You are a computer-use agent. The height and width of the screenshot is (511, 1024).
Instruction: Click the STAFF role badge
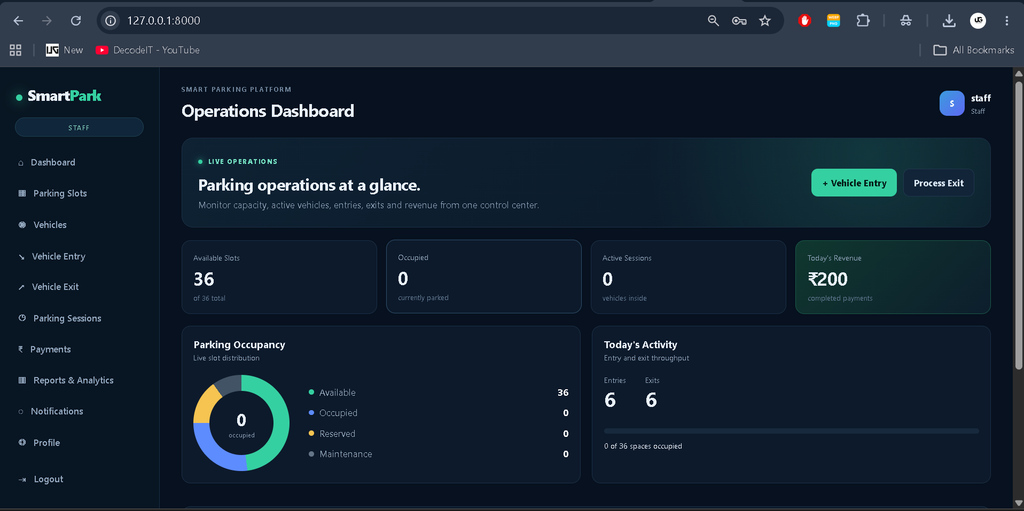79,127
